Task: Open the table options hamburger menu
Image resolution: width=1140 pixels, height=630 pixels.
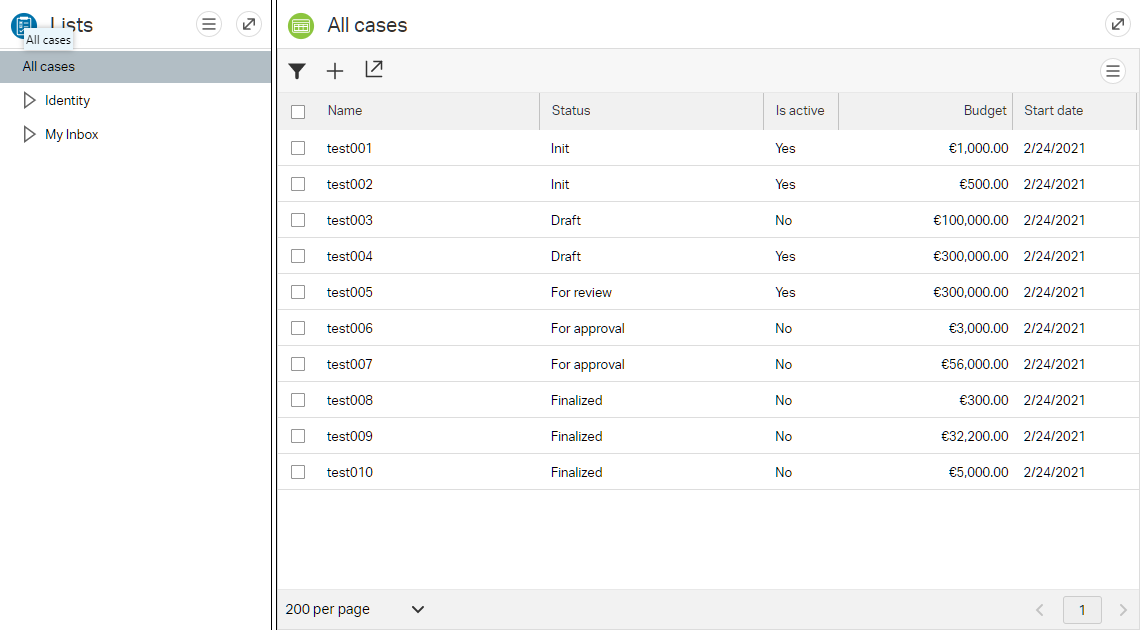Action: click(1113, 71)
